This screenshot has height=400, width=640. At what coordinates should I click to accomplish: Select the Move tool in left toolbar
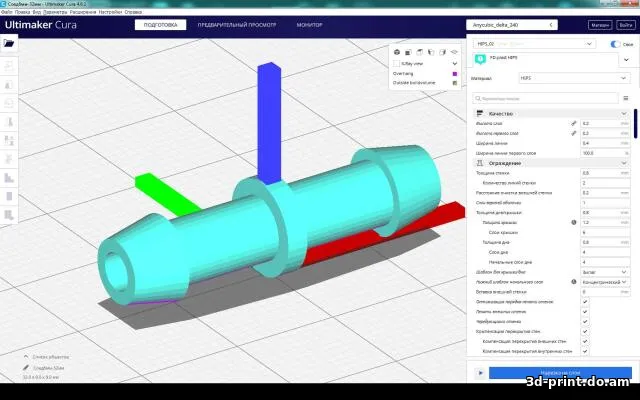tap(9, 66)
